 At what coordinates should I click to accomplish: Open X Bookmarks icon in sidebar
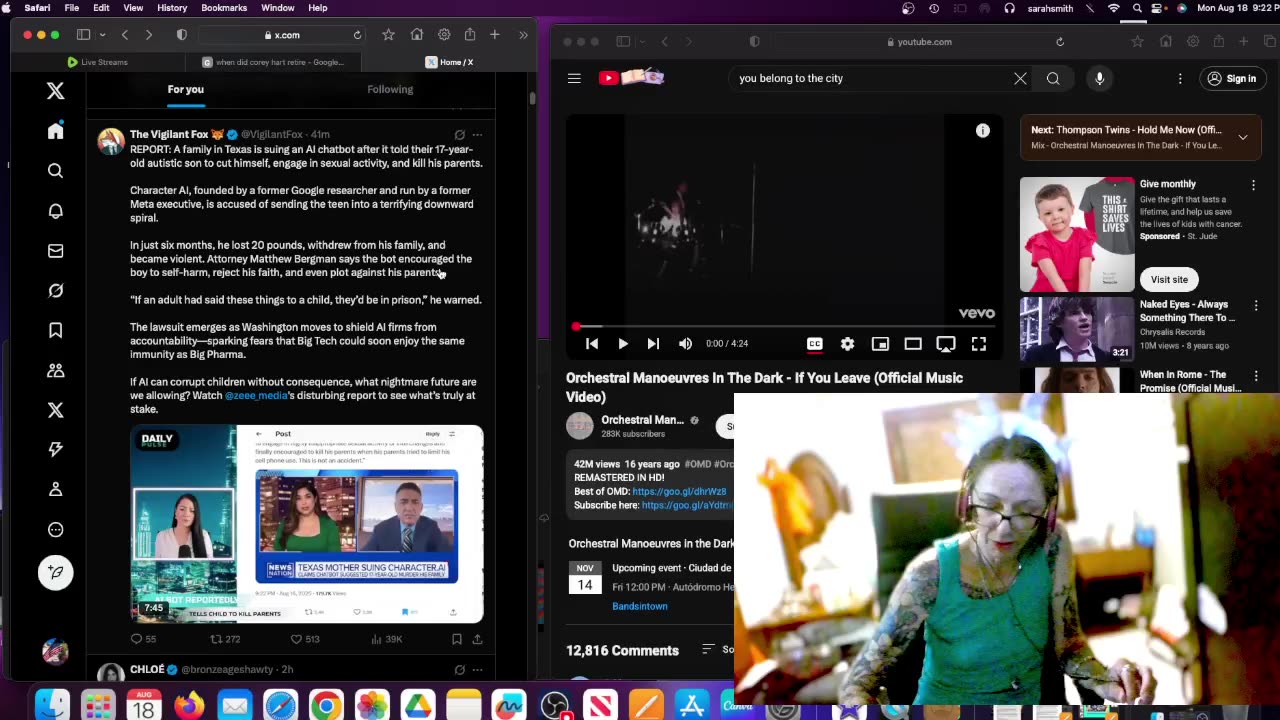tap(56, 330)
